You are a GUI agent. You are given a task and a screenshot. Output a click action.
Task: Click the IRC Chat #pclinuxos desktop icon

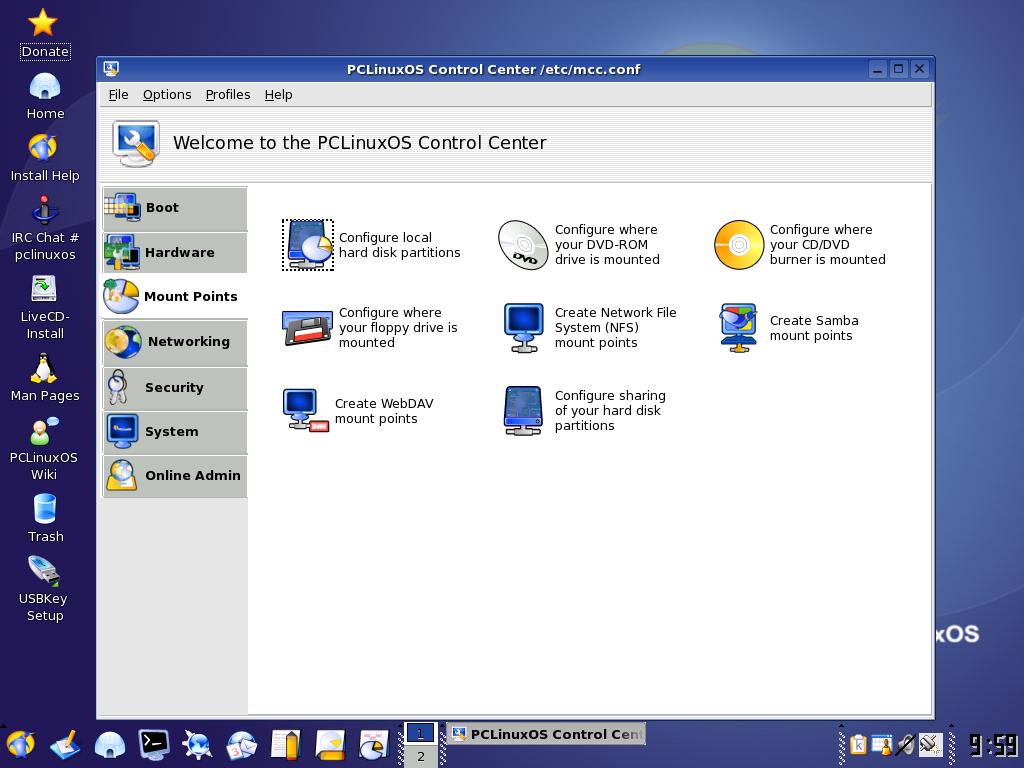[44, 210]
